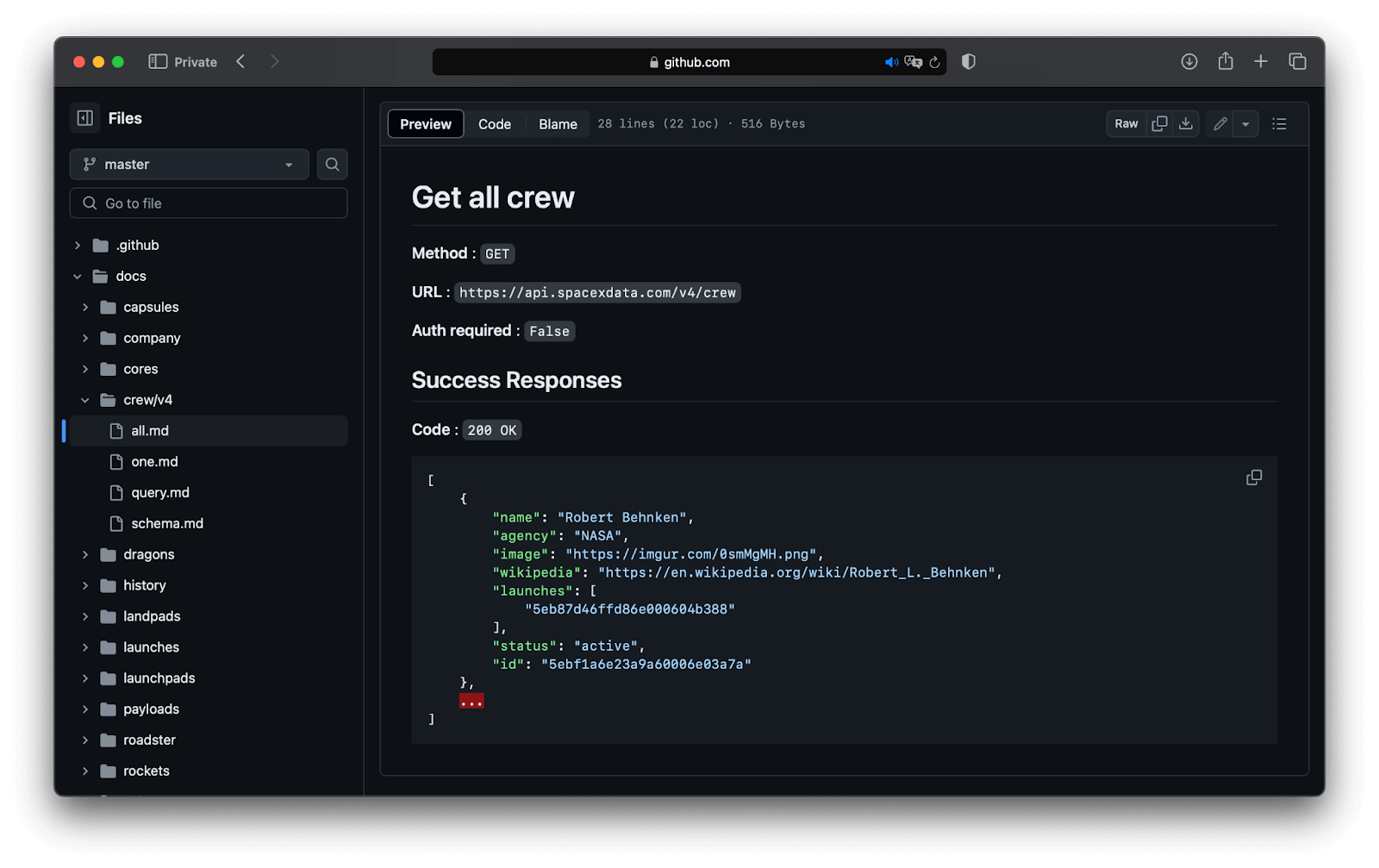Expand the cores folder
Screen dimensions: 1379x868
click(85, 370)
